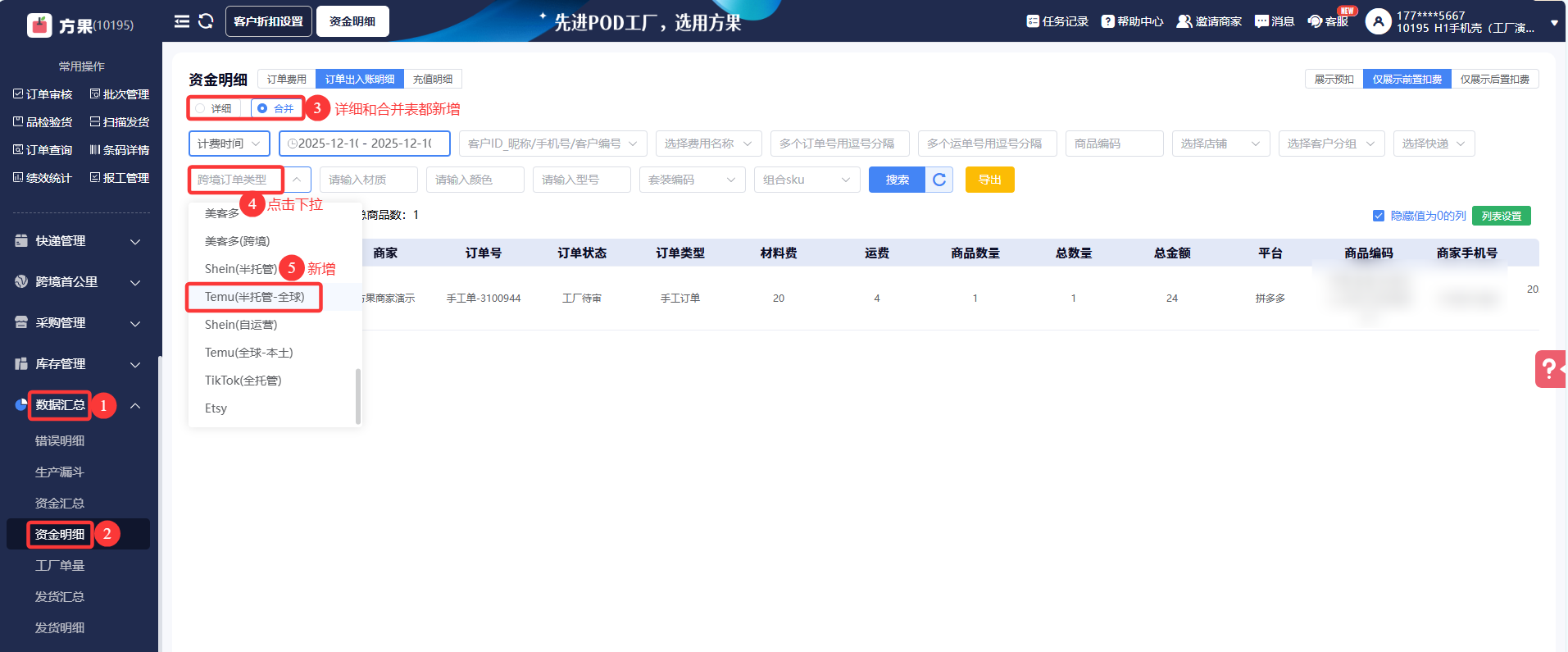This screenshot has width=1568, height=652.
Task: Click the blue 搜索 button
Action: tap(897, 180)
